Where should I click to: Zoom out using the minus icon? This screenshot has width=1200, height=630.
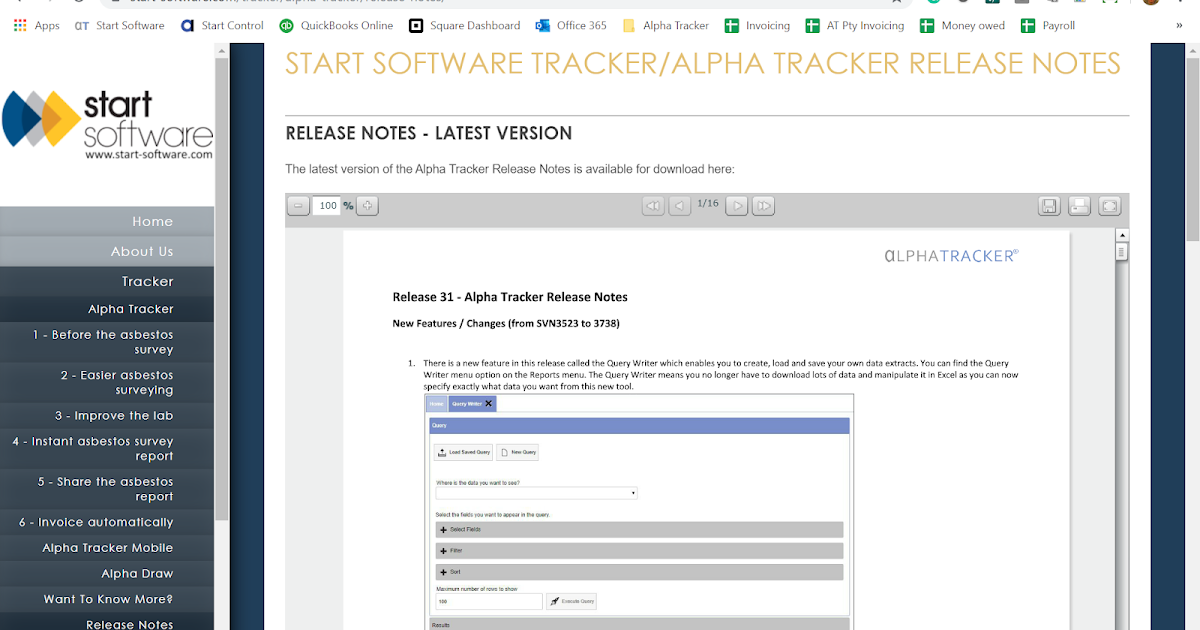(x=297, y=205)
